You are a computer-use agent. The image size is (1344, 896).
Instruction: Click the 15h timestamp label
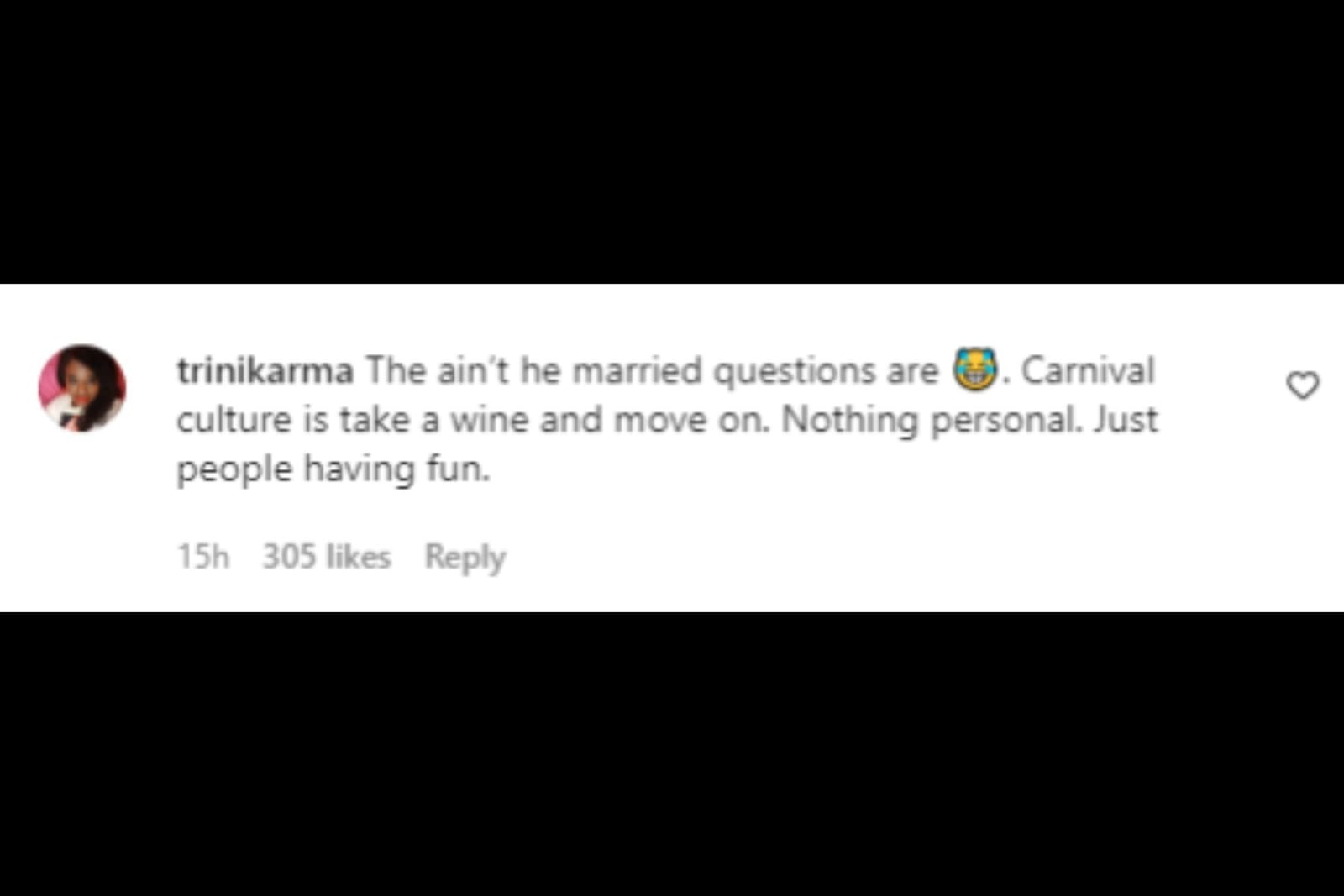point(204,556)
